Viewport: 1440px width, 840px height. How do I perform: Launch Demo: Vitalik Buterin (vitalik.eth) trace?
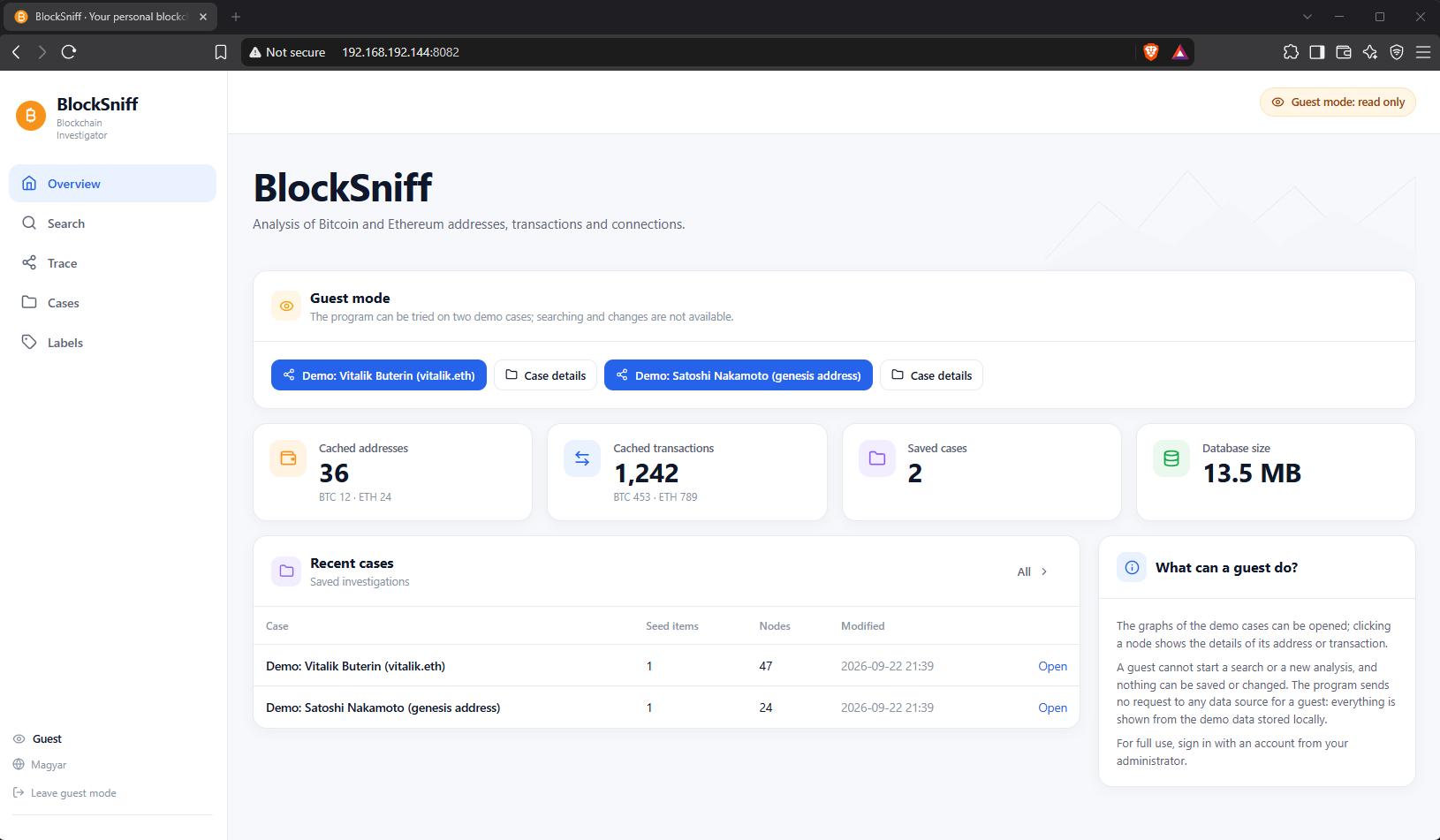pyautogui.click(x=379, y=375)
